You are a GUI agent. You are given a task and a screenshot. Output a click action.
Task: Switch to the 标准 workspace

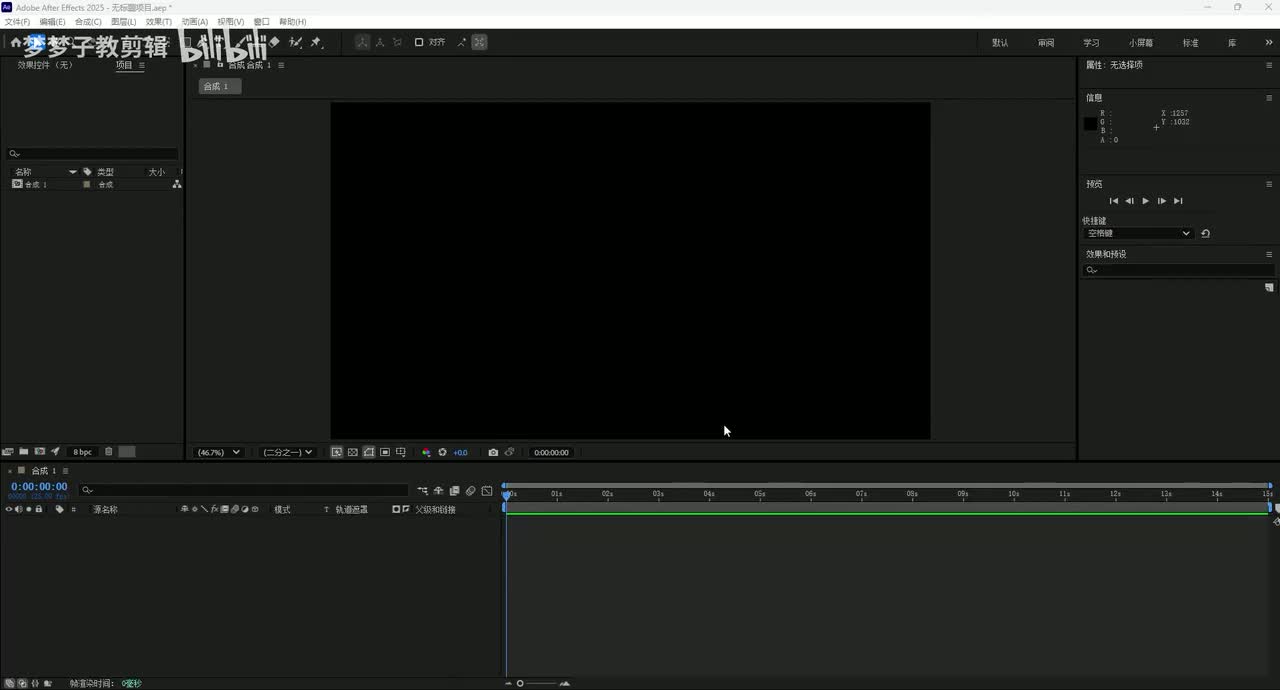pos(1190,43)
